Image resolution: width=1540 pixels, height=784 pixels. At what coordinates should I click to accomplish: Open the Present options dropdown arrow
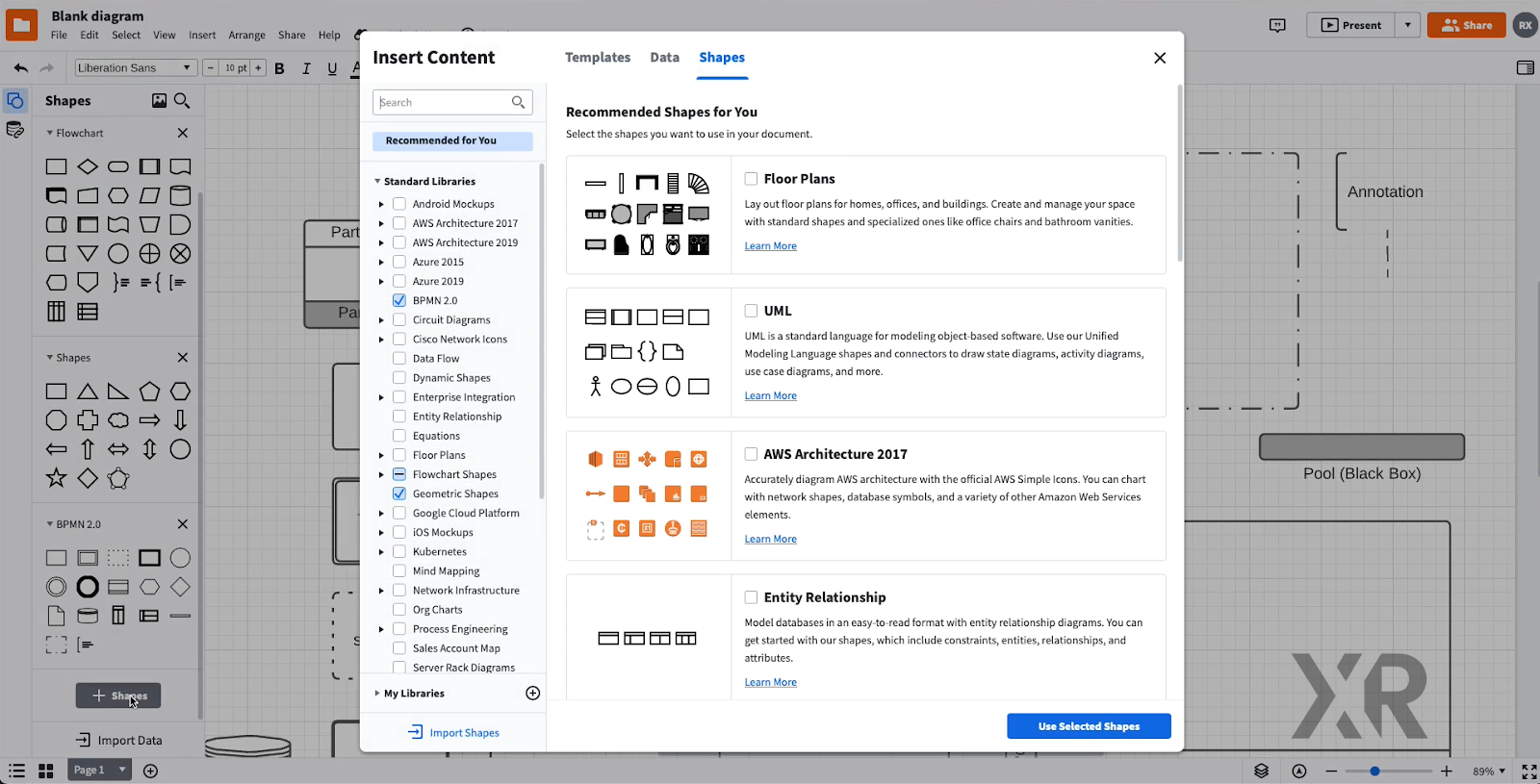pyautogui.click(x=1407, y=26)
